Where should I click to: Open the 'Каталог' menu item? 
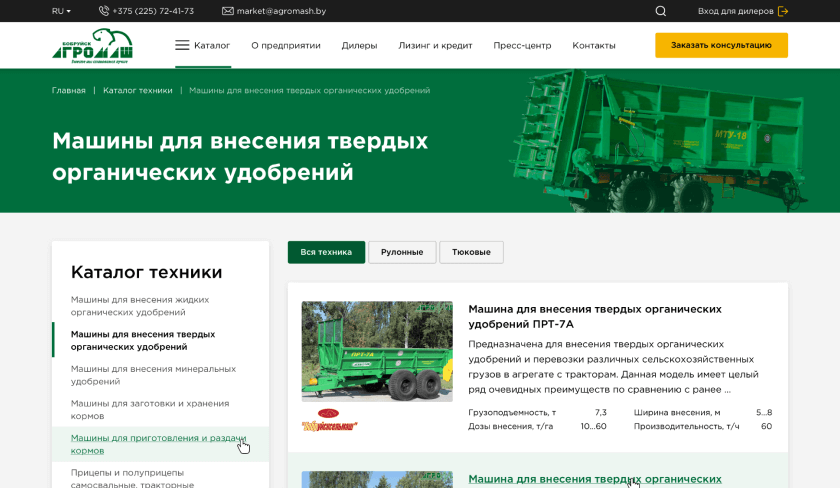click(212, 46)
